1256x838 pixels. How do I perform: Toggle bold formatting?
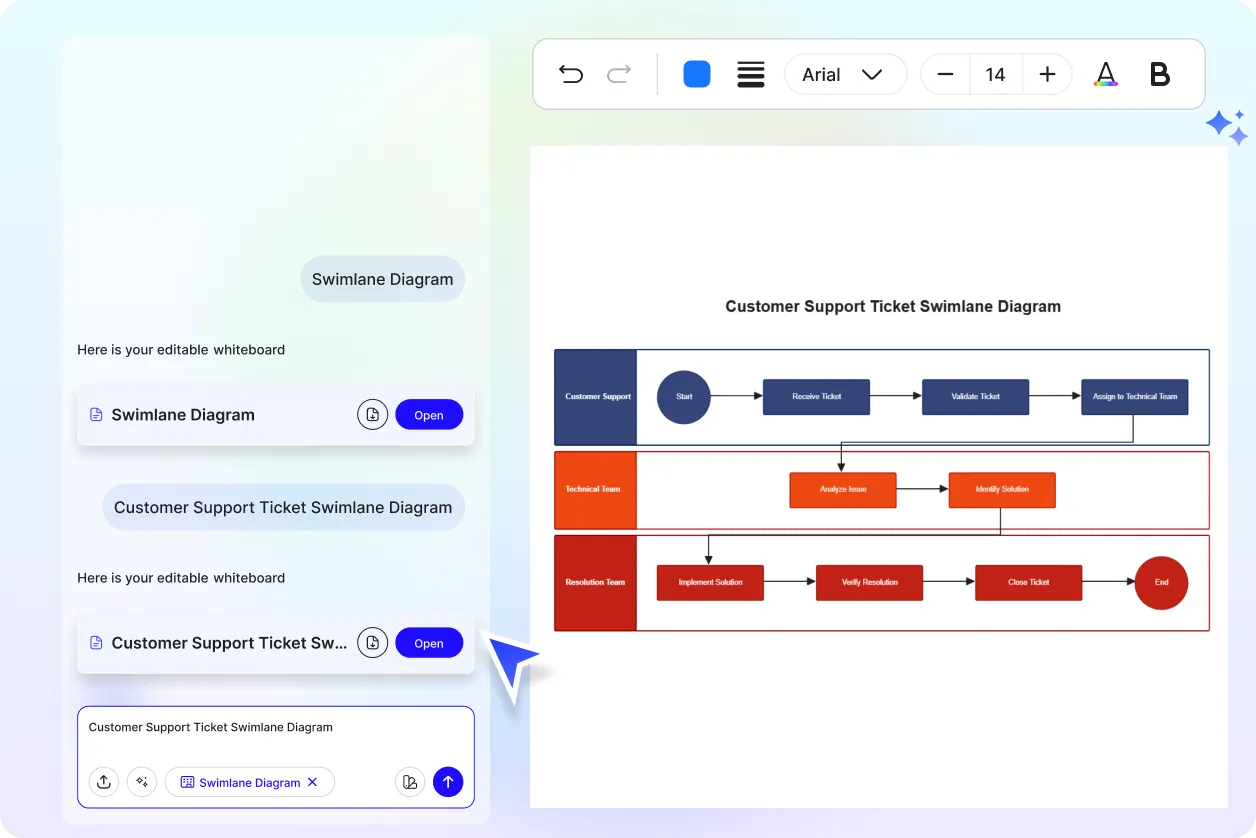pos(1160,74)
